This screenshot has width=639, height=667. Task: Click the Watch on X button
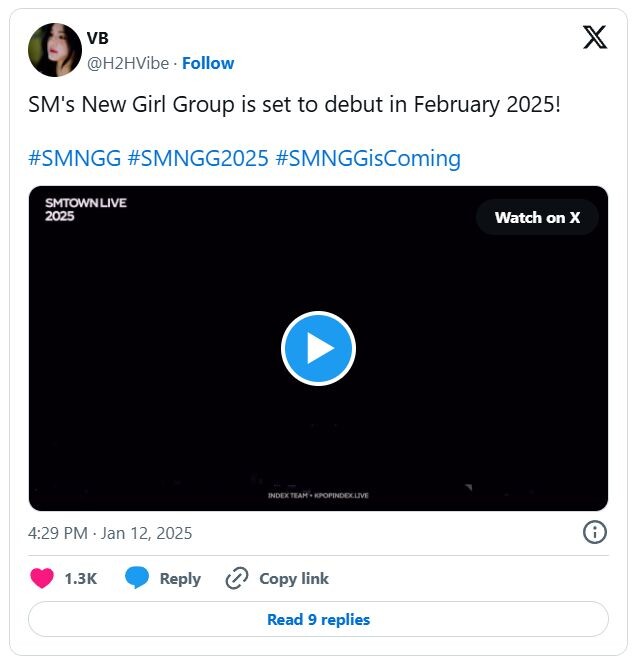pos(537,217)
